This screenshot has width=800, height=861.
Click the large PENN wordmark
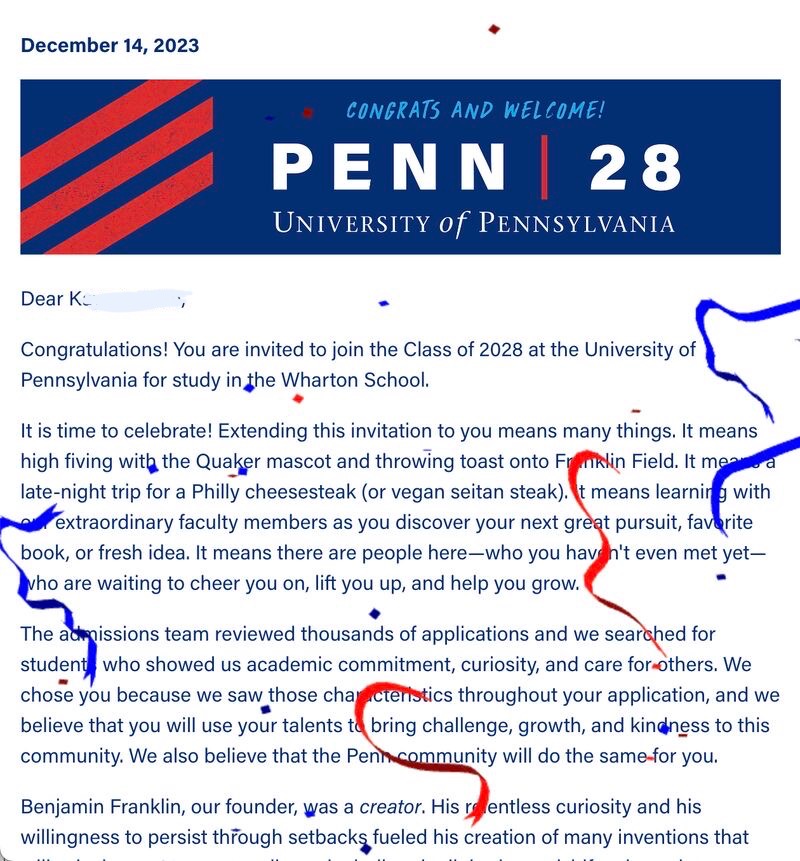click(x=390, y=167)
